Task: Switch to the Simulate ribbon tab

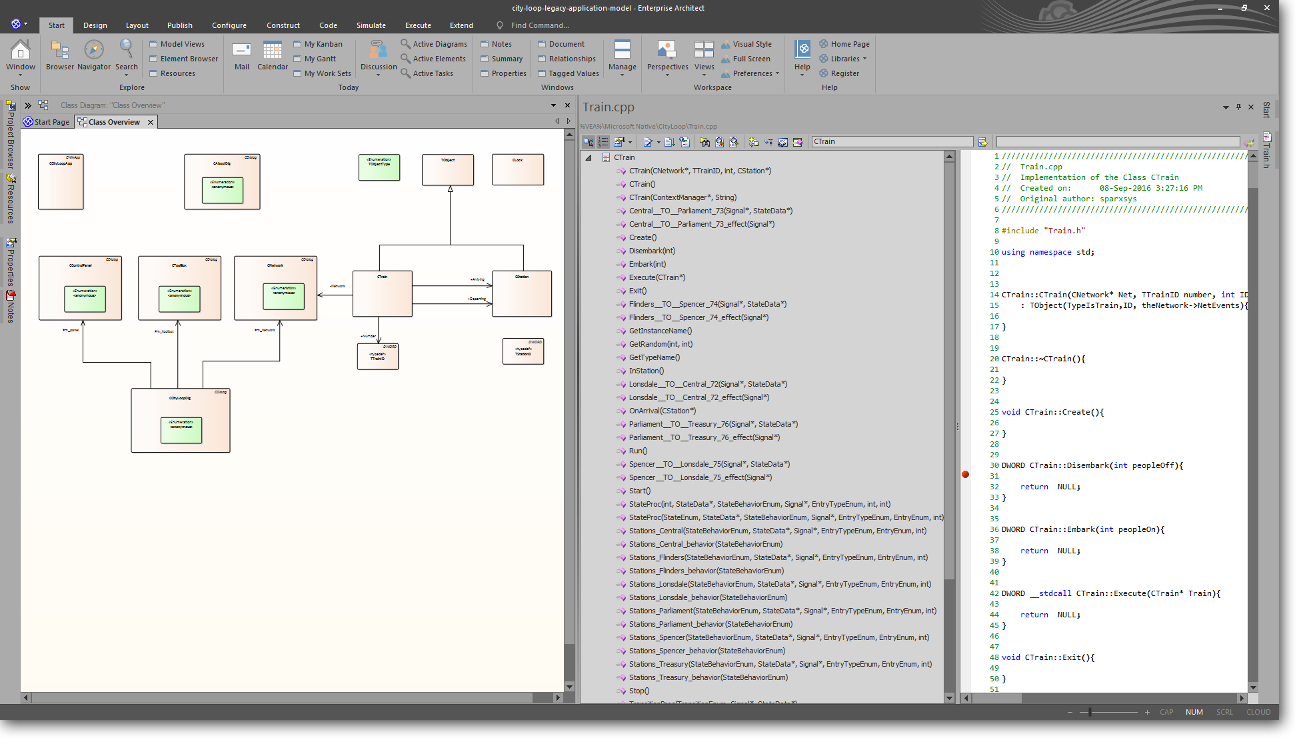Action: point(371,25)
